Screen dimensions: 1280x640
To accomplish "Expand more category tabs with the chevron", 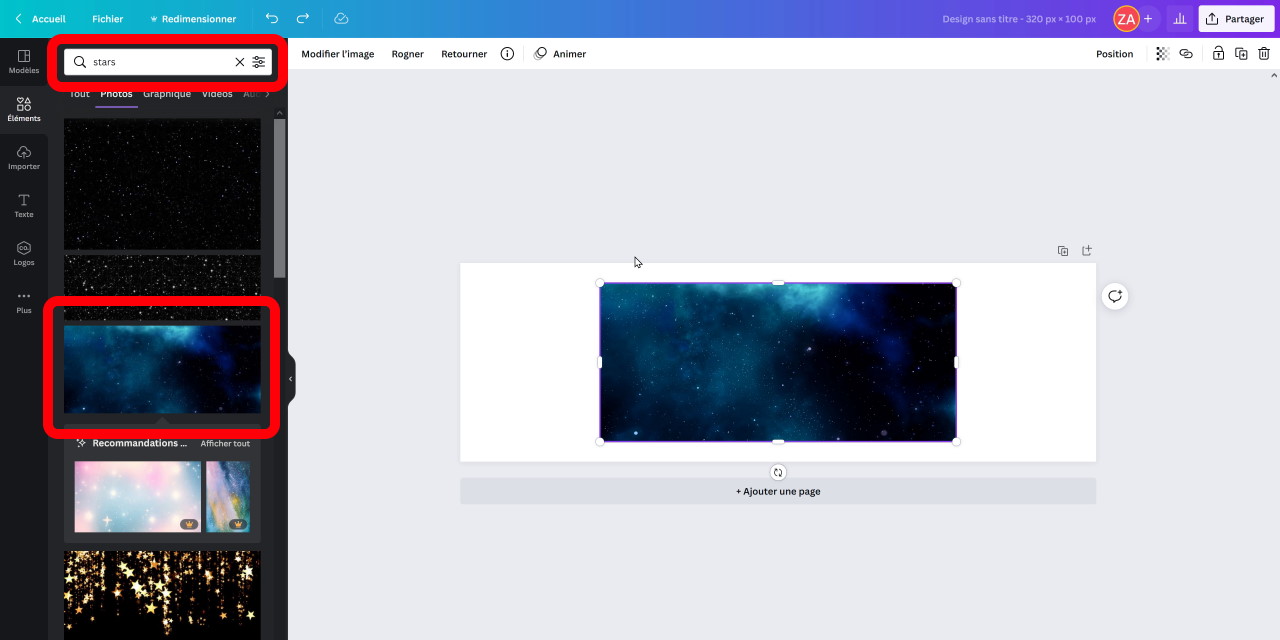I will pyautogui.click(x=267, y=94).
